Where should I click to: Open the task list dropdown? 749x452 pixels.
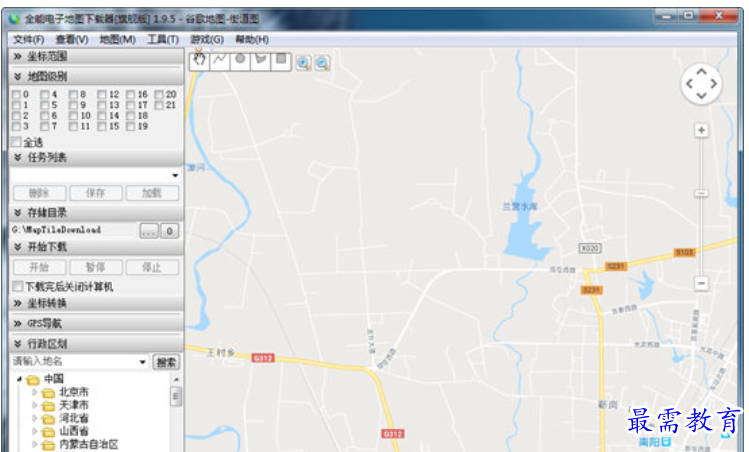point(175,175)
